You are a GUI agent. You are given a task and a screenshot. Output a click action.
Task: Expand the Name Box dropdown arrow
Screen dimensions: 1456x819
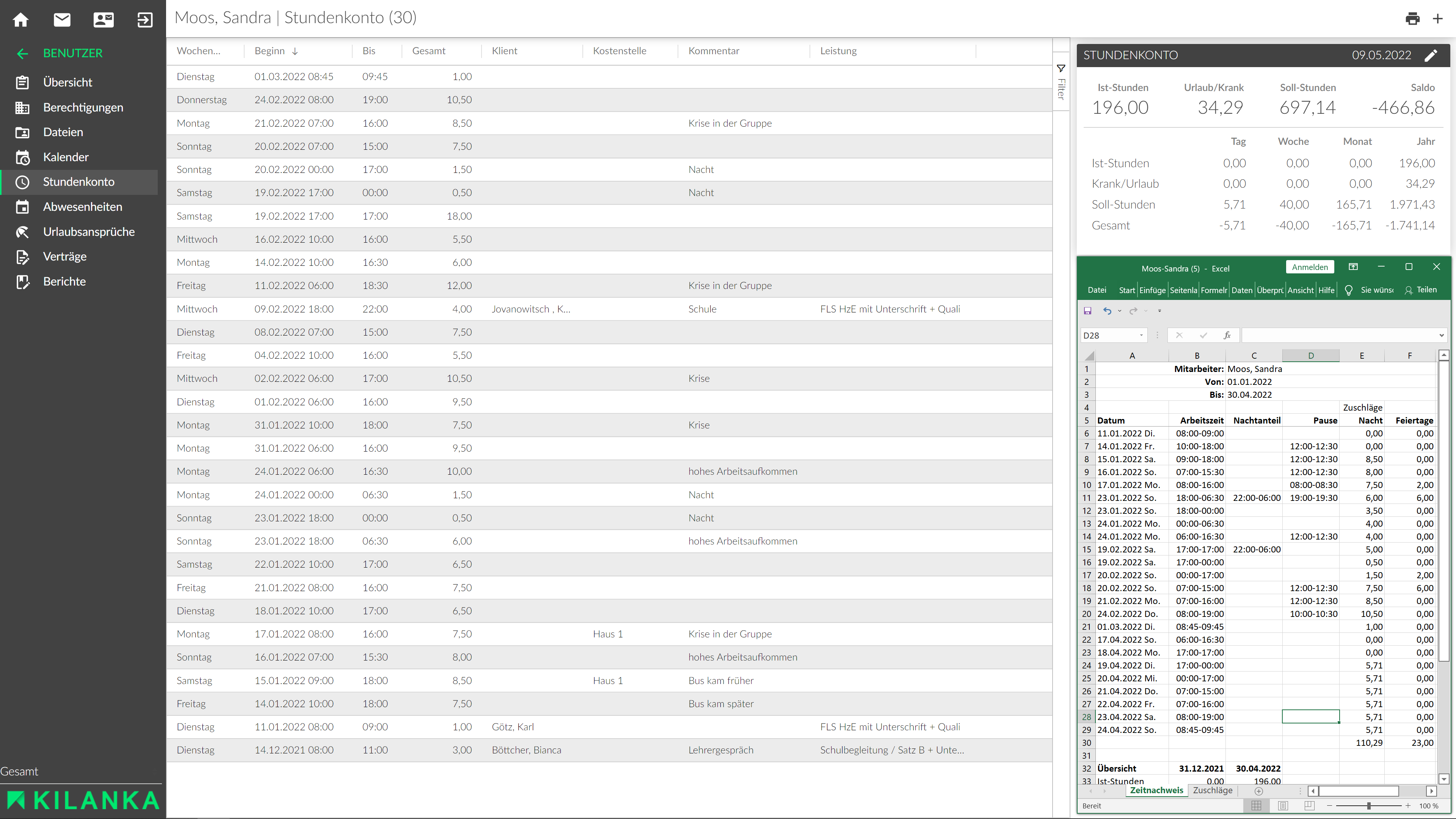[1141, 335]
